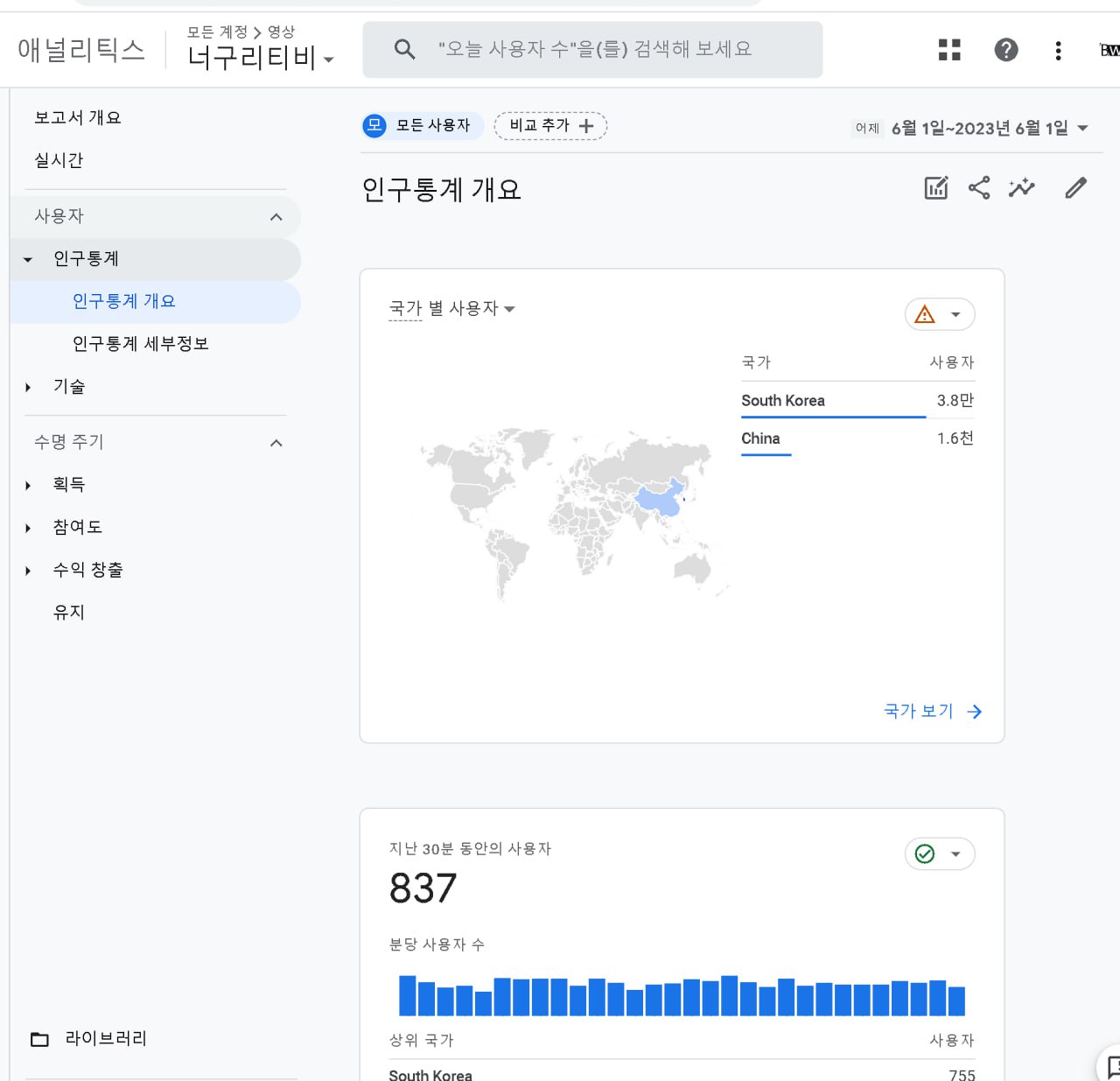
Task: Share this report via share icon
Action: (979, 187)
